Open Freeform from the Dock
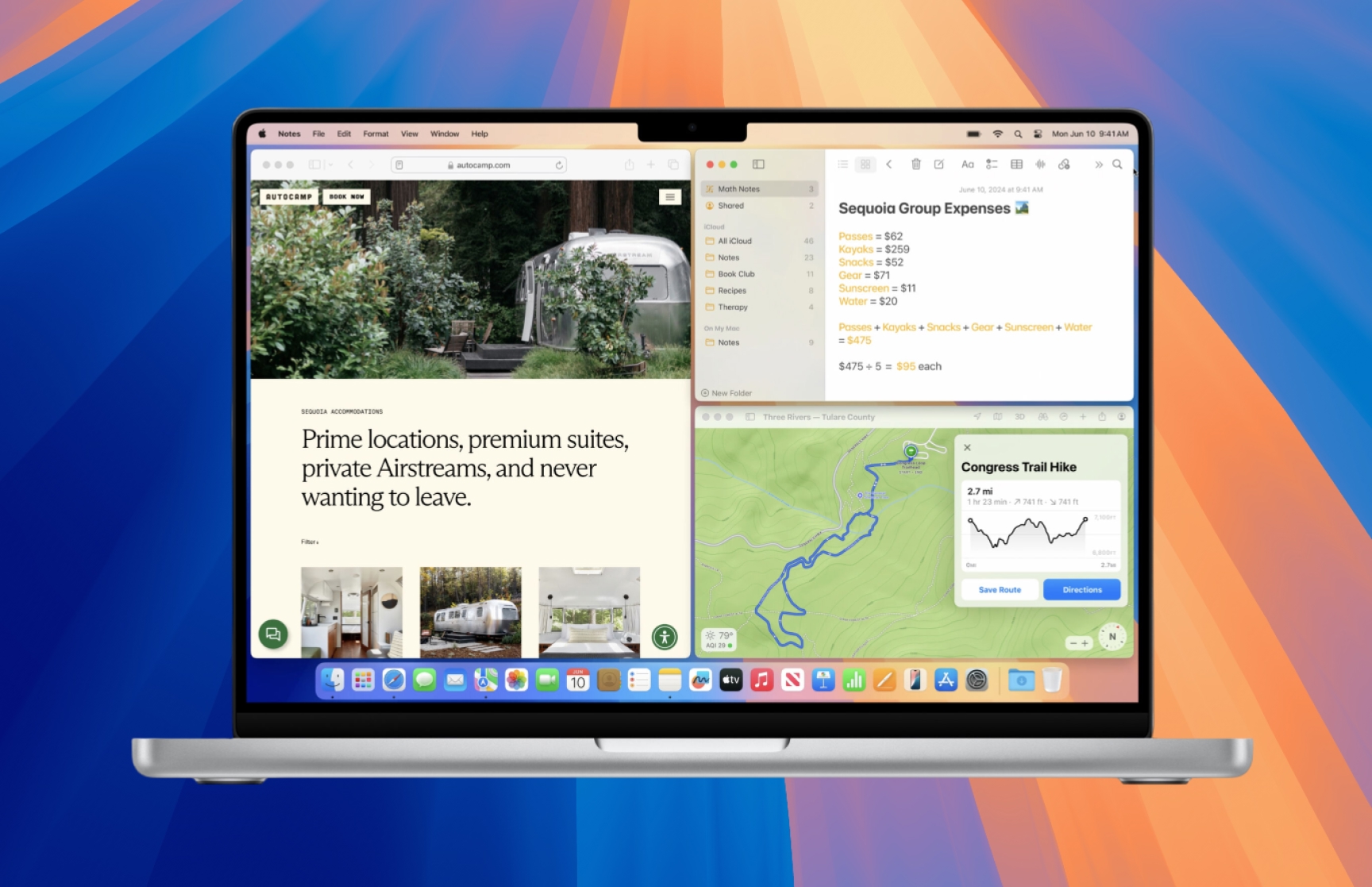 click(700, 680)
